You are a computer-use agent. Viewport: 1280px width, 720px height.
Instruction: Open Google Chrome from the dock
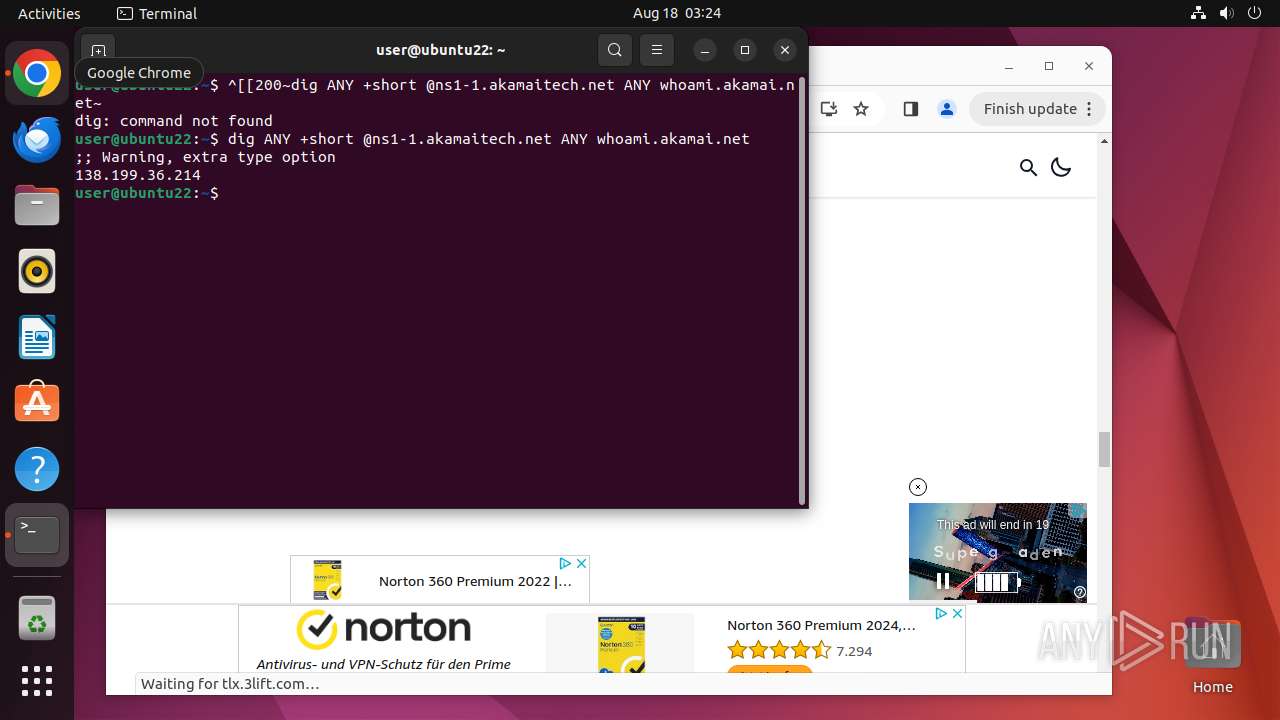[37, 74]
